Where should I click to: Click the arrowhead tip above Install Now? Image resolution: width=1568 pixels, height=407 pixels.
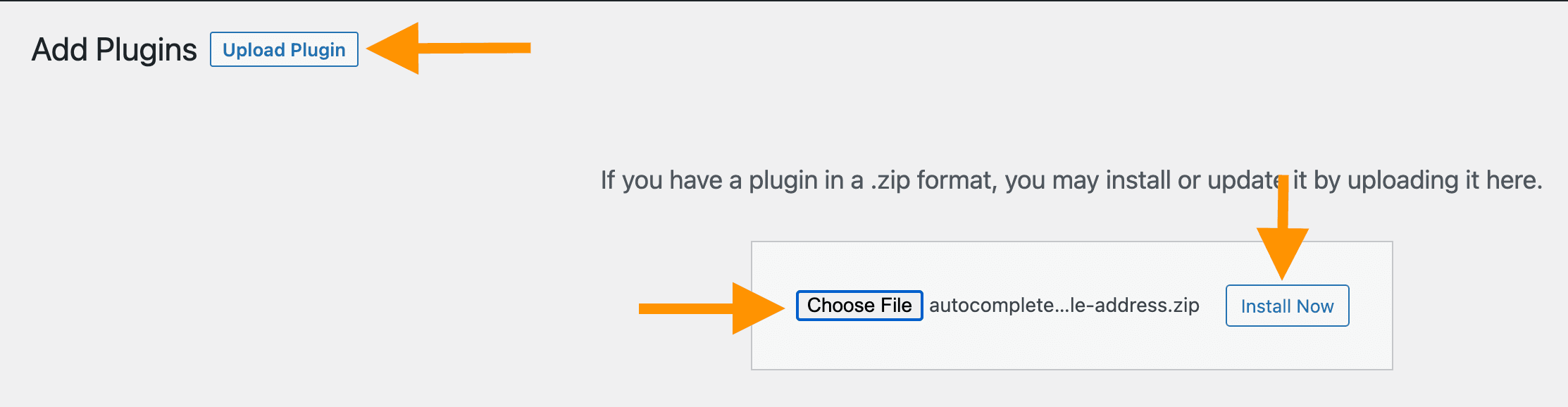(x=1283, y=275)
